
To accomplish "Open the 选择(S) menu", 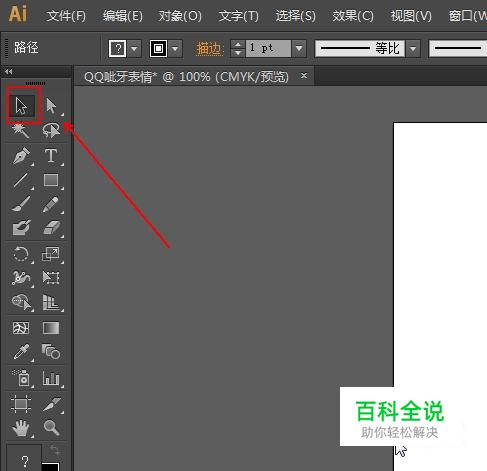I will pyautogui.click(x=295, y=16).
